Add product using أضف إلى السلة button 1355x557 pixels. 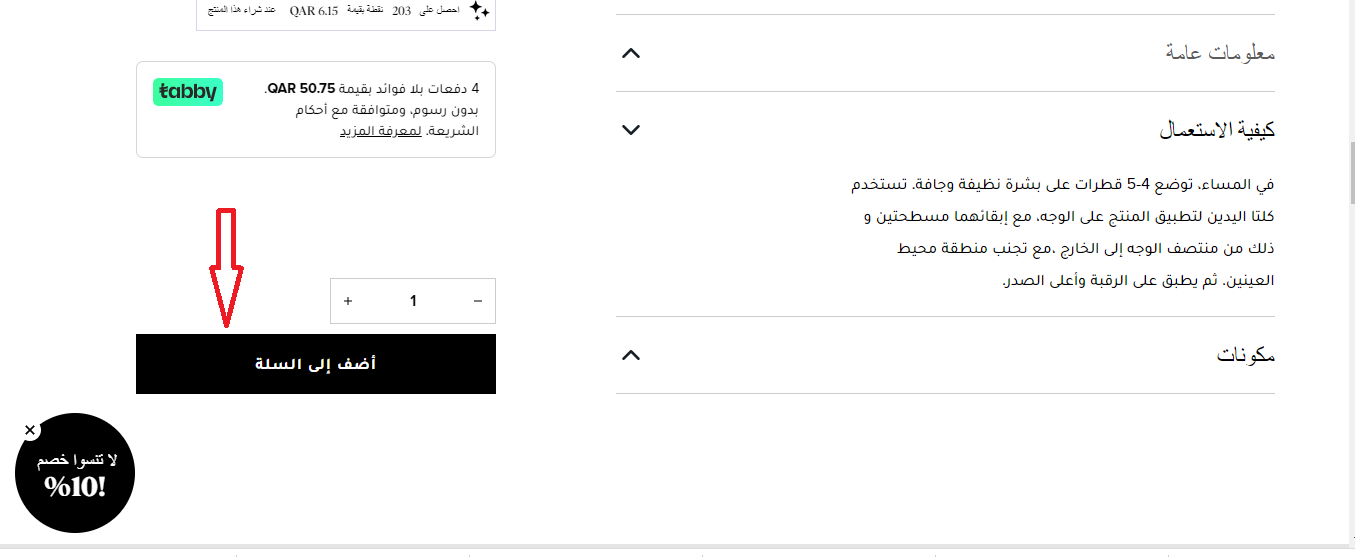click(316, 364)
